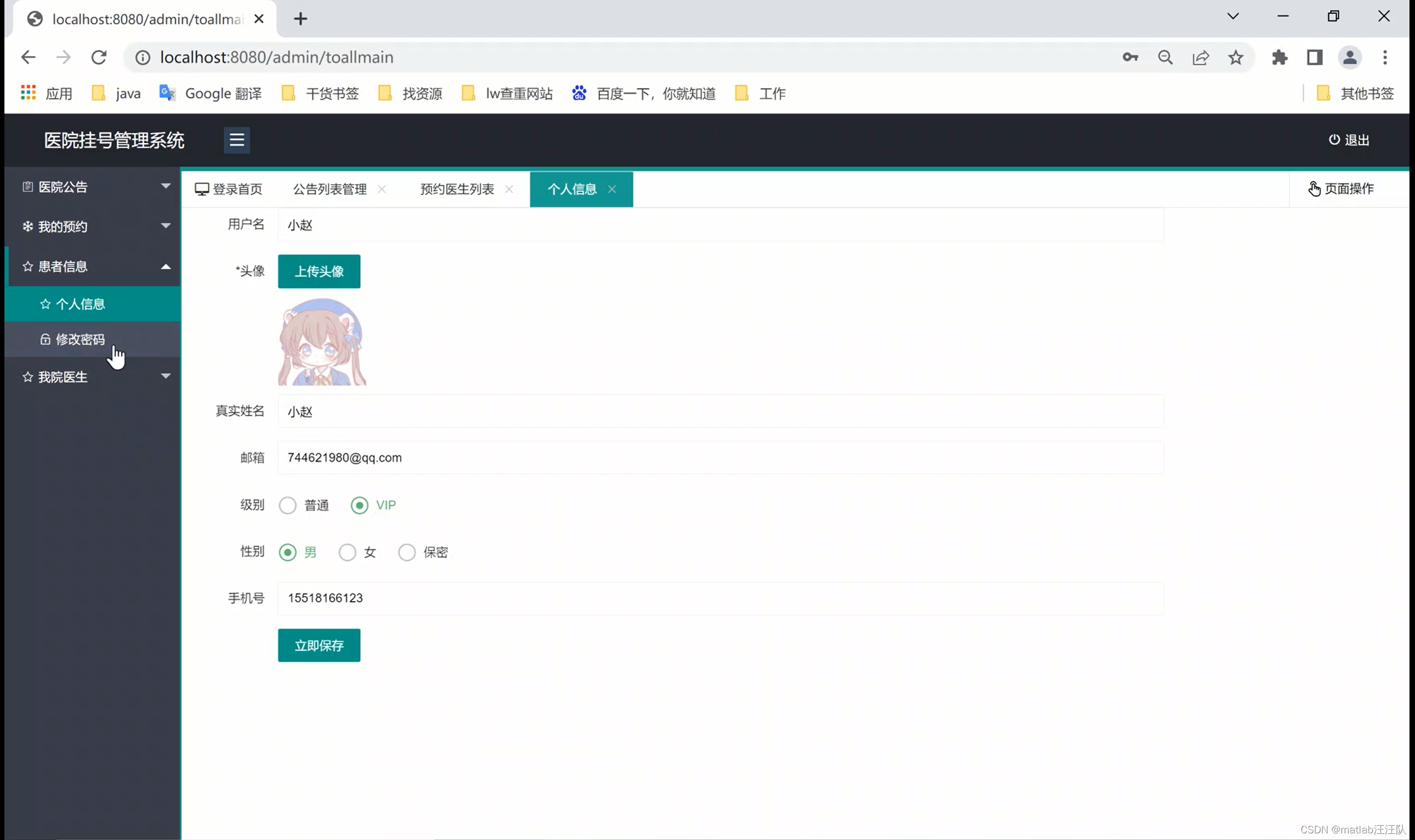The image size is (1415, 840).
Task: Click the password key icon in address bar
Action: (x=1130, y=57)
